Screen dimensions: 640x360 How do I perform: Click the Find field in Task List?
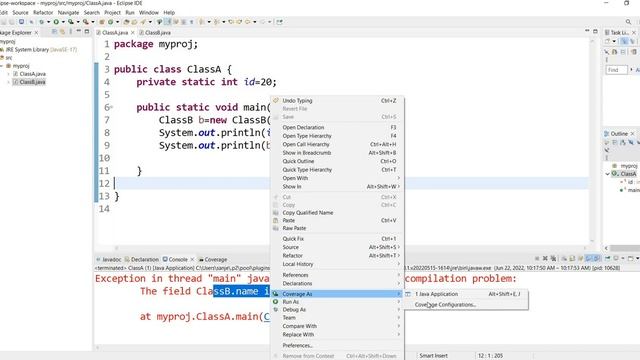[616, 70]
